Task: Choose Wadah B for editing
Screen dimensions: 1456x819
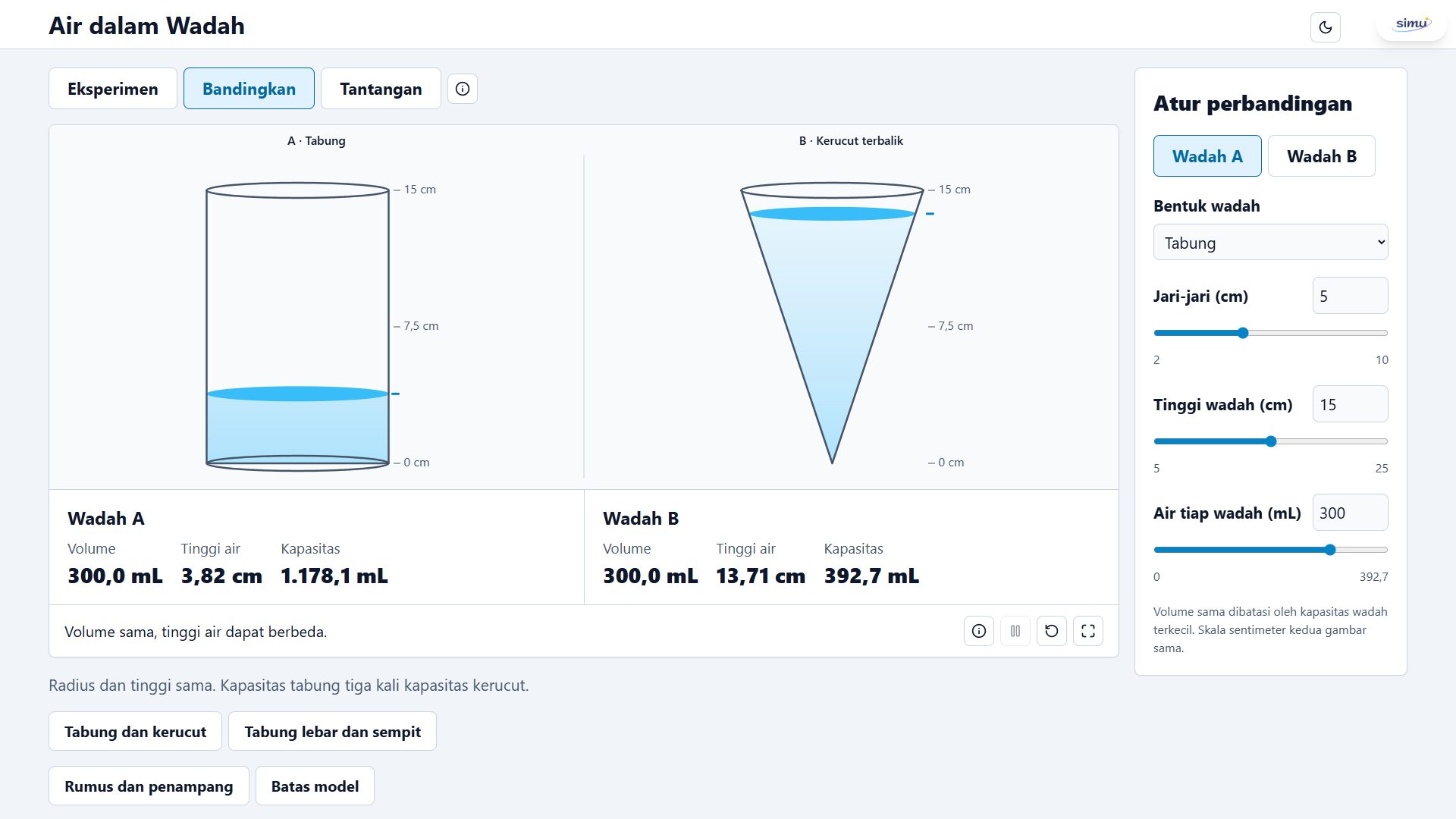Action: click(x=1322, y=156)
